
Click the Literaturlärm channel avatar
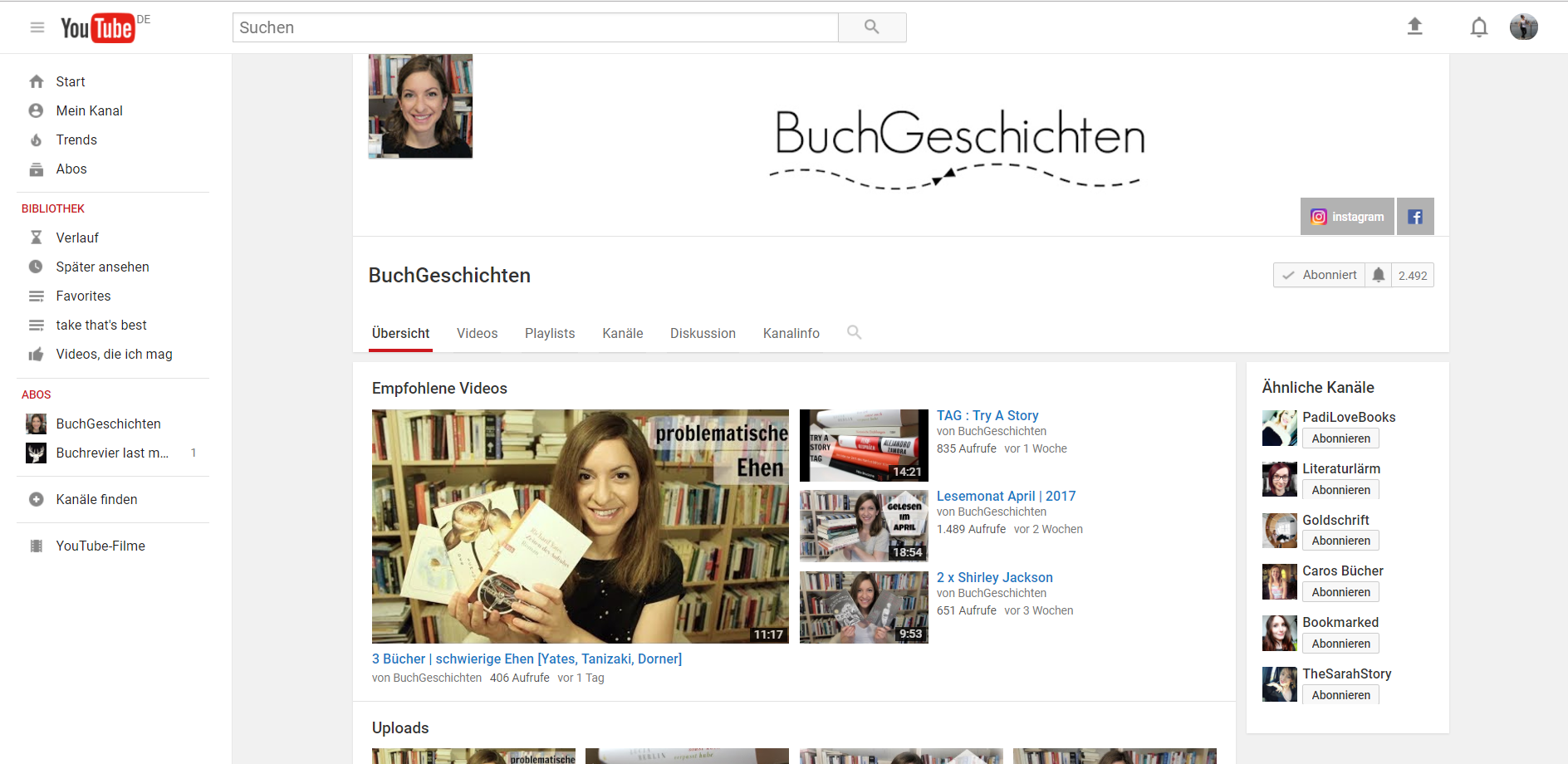pos(1280,479)
